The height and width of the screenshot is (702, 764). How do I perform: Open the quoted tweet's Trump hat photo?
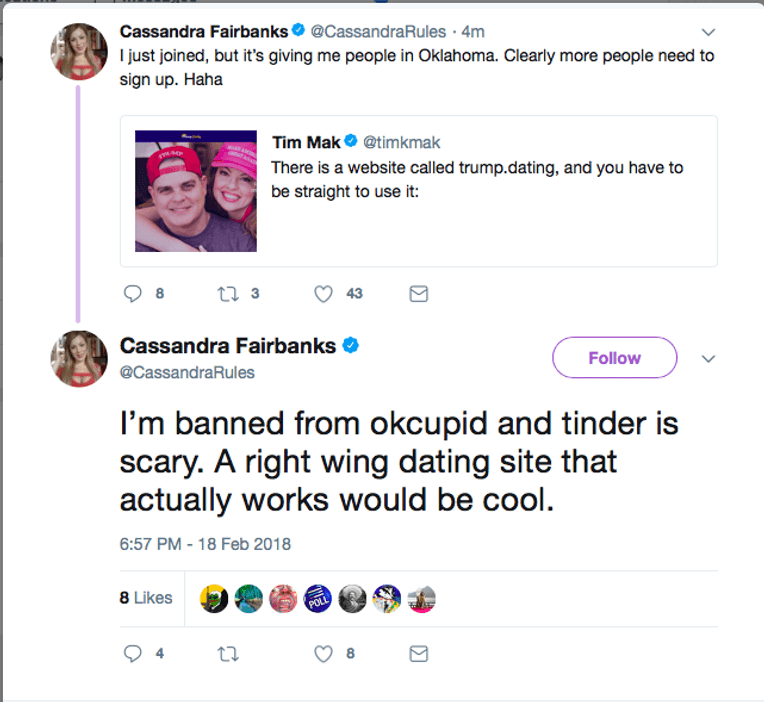[x=196, y=191]
